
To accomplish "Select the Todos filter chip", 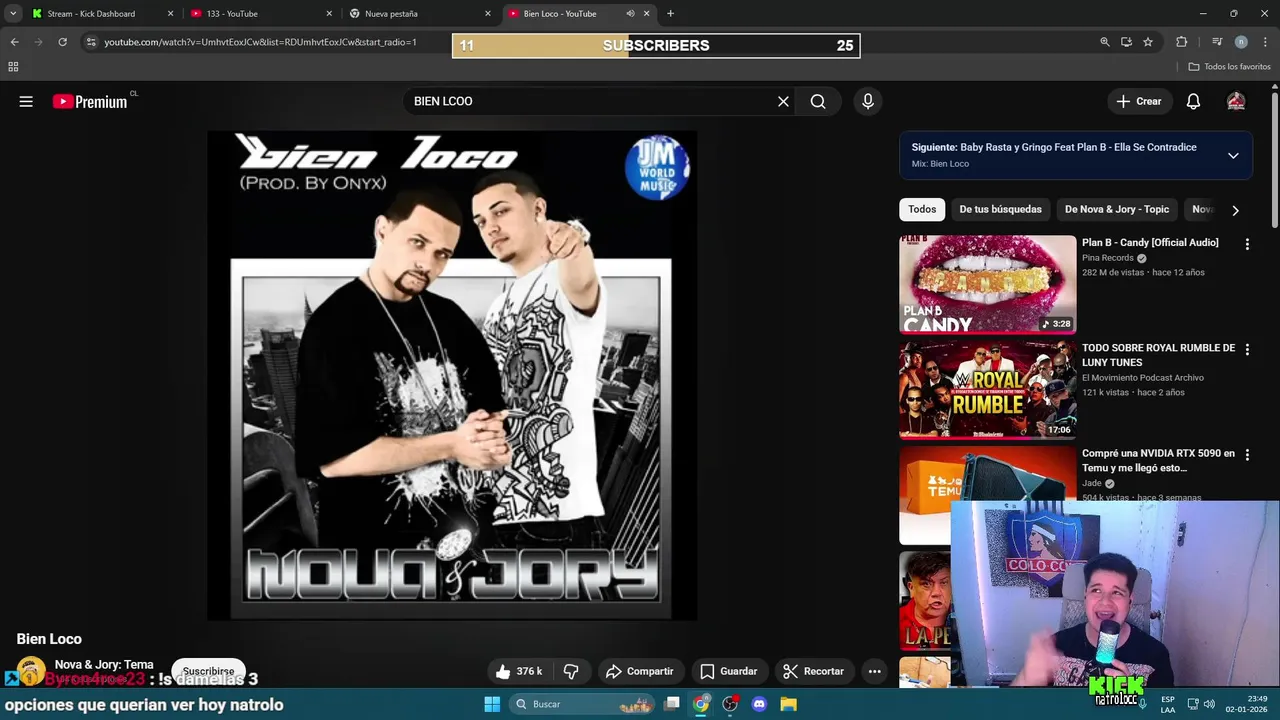I will coord(922,209).
